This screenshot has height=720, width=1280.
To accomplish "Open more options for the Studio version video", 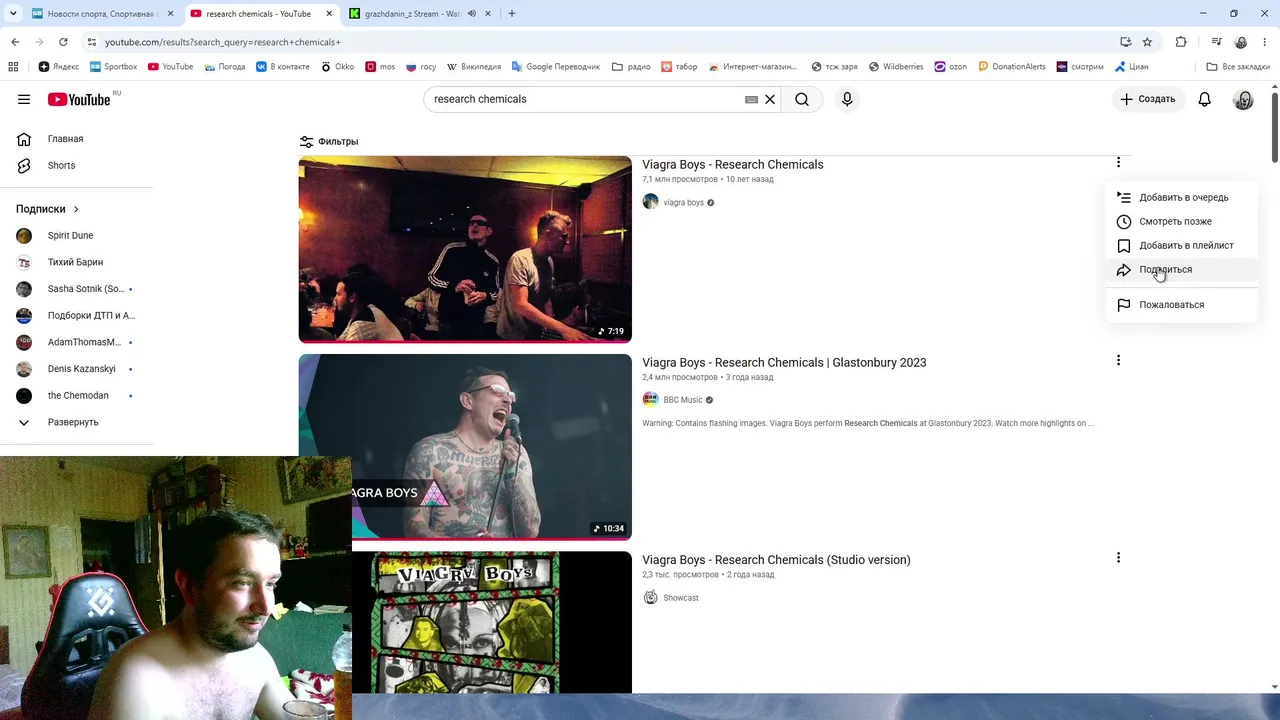I will coord(1118,558).
